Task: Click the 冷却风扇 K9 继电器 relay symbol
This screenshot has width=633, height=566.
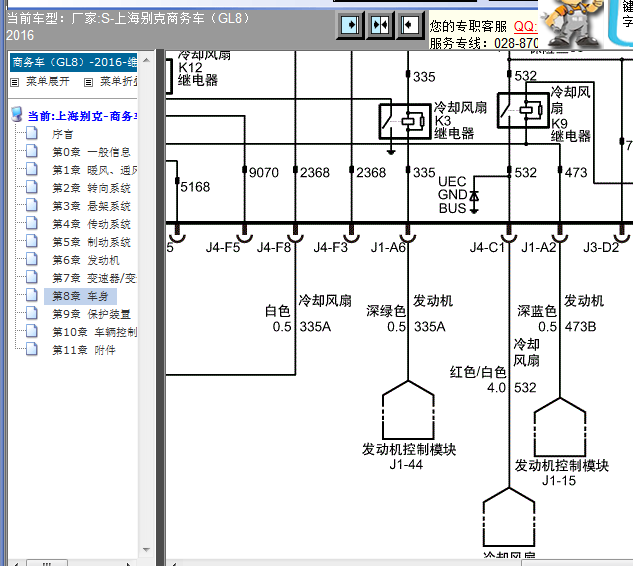Action: click(x=523, y=110)
